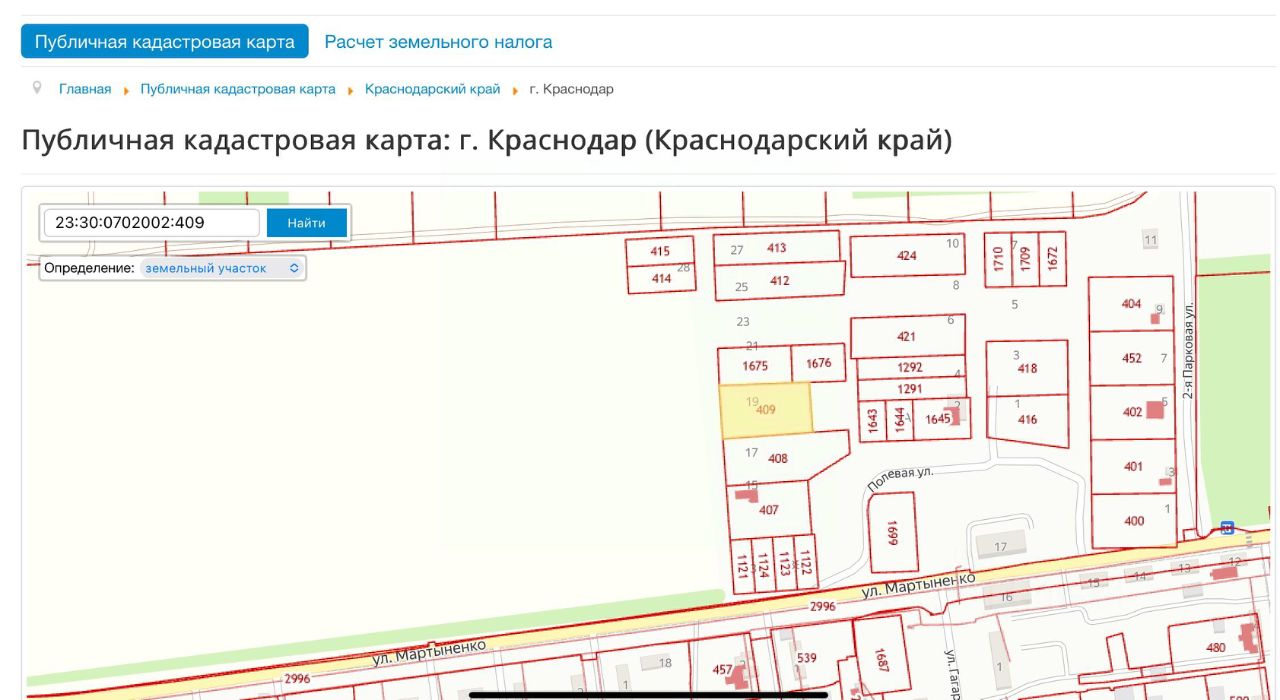Switch to 'Расчет земельного налога' tab

click(x=438, y=42)
